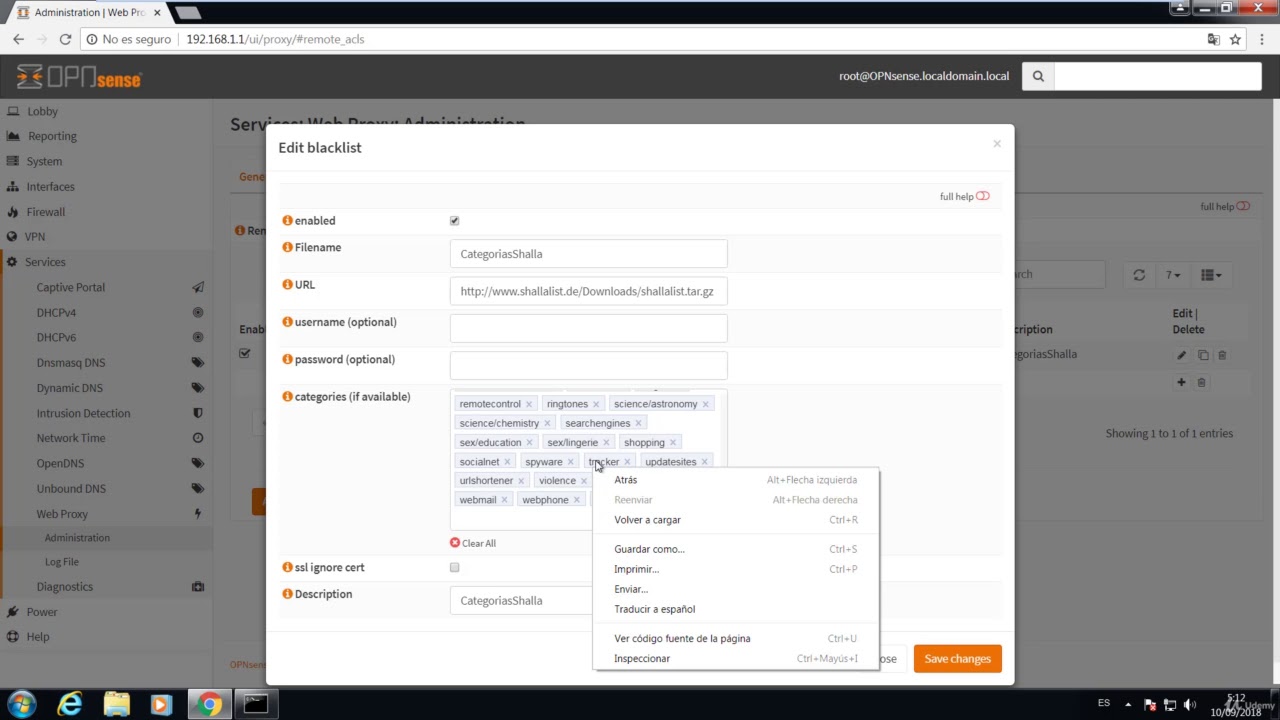Remove the science/chemistry category tag
The image size is (1280, 720).
(547, 423)
